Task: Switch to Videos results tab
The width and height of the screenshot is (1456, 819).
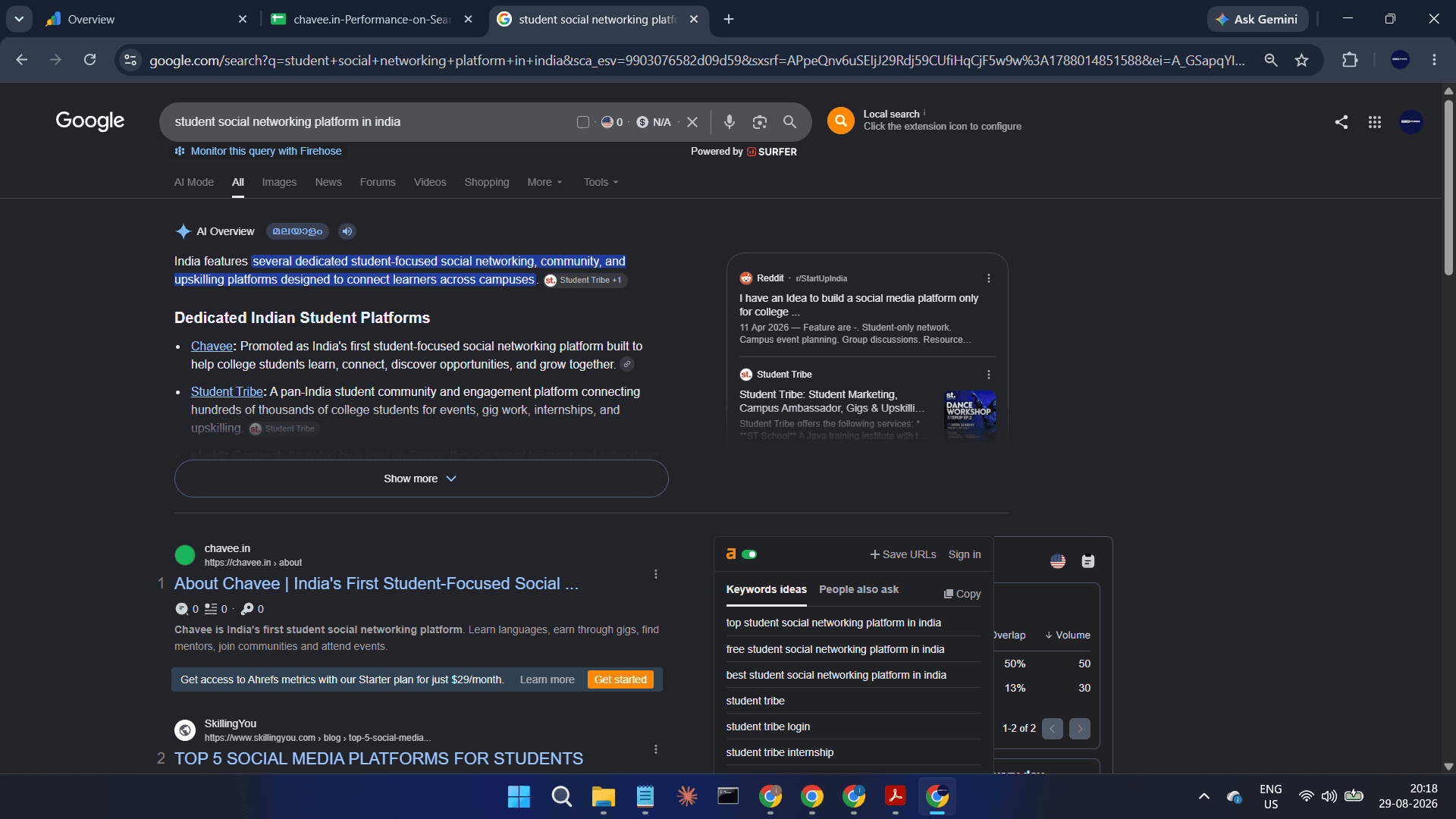Action: tap(430, 182)
